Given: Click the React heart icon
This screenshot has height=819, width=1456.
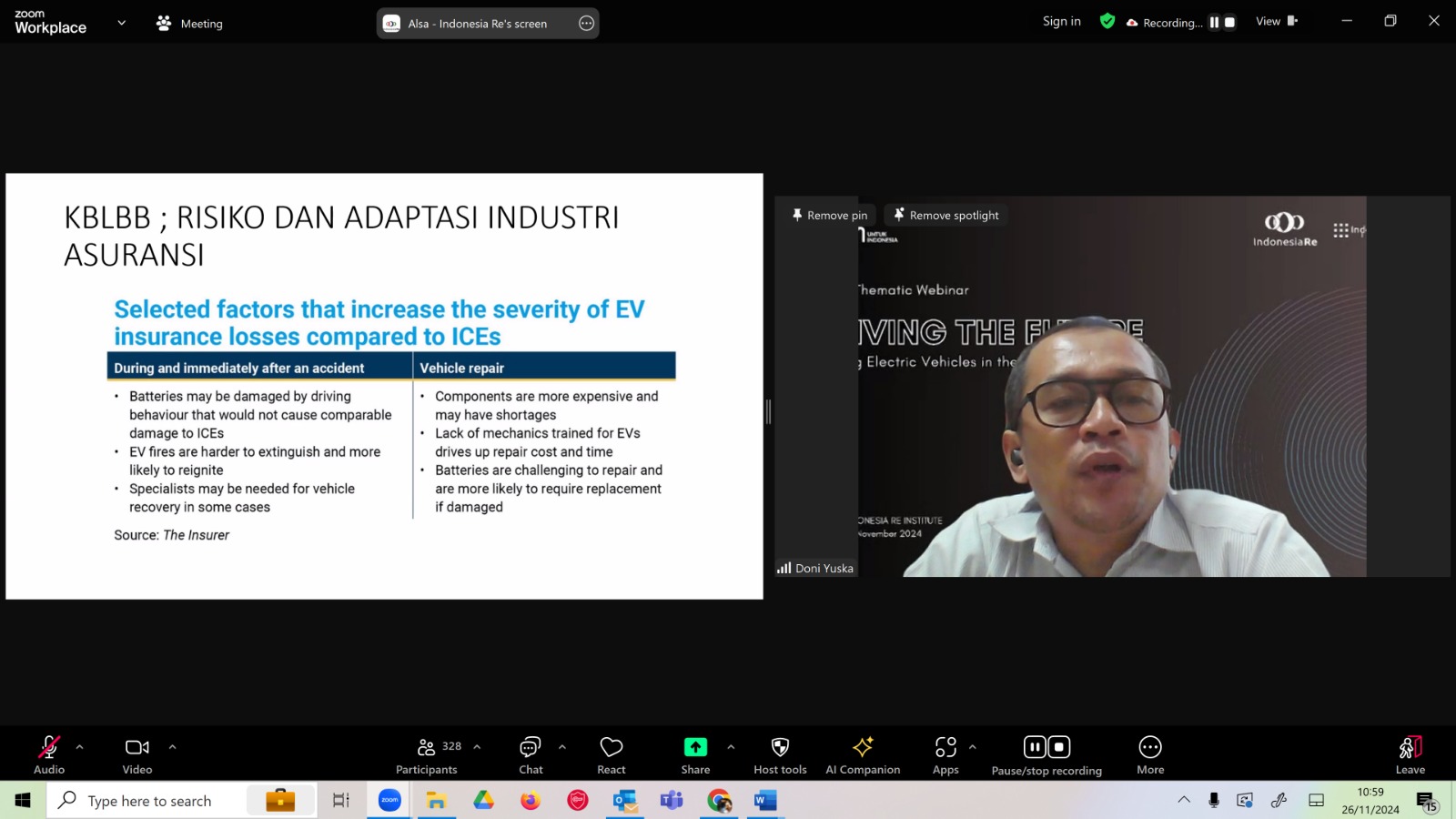Looking at the screenshot, I should [x=612, y=747].
